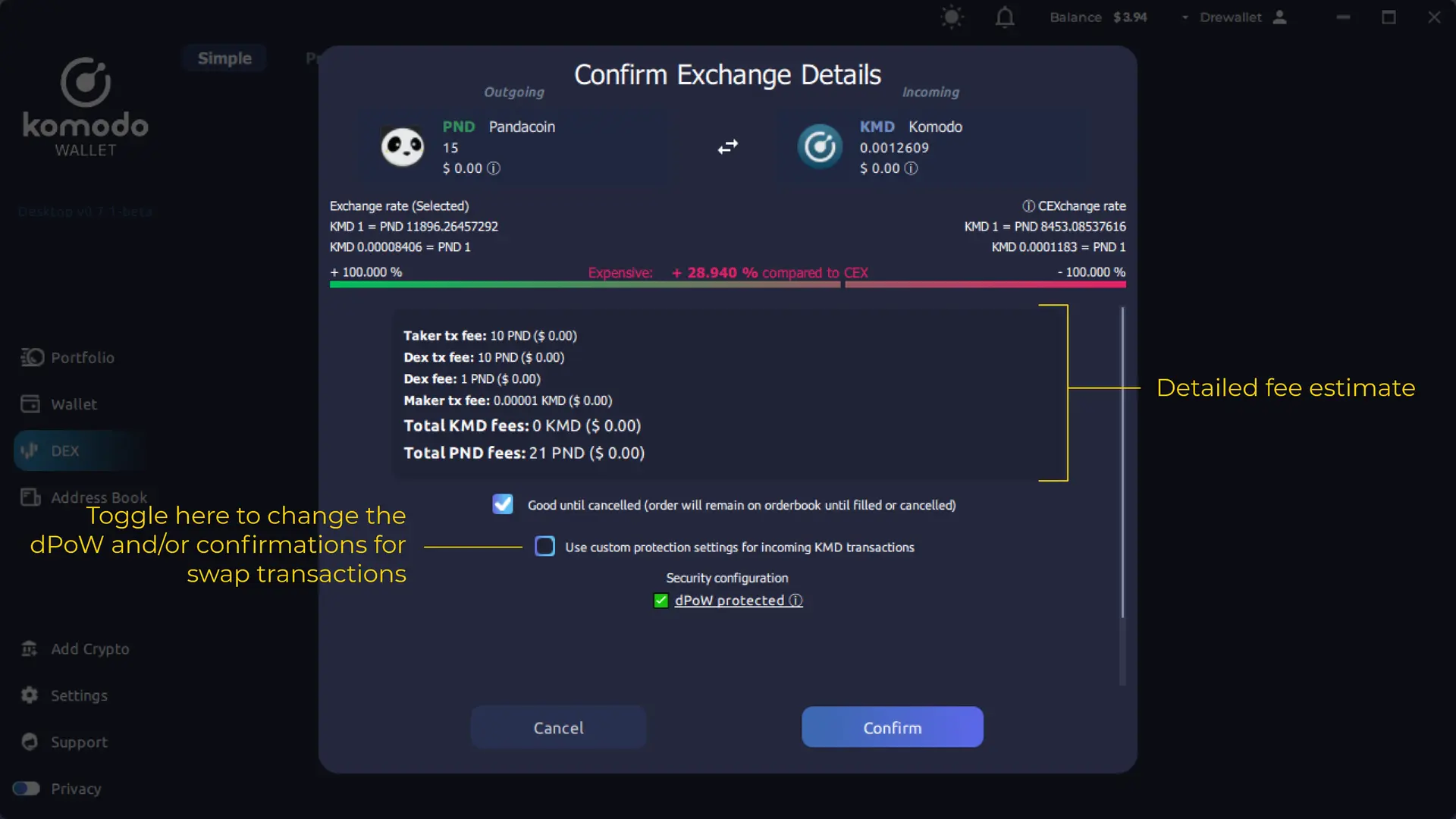Click the dPoW protected info icon

tap(797, 600)
